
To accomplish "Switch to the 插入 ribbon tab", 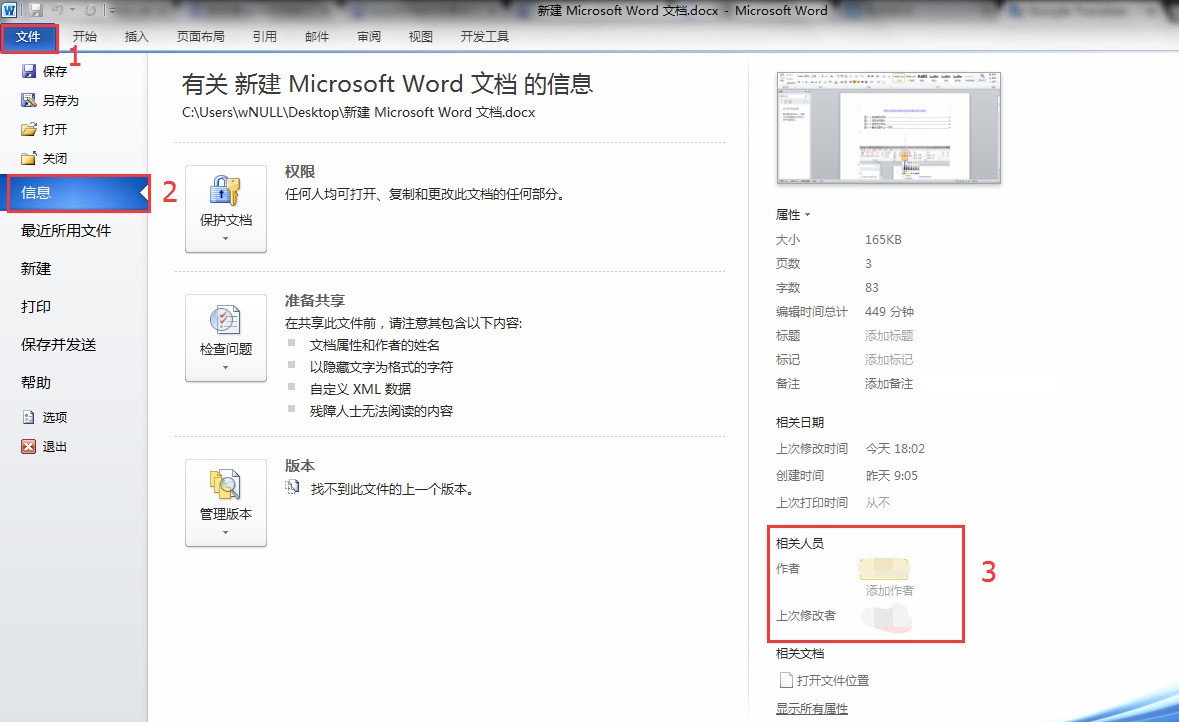I will click(x=137, y=37).
